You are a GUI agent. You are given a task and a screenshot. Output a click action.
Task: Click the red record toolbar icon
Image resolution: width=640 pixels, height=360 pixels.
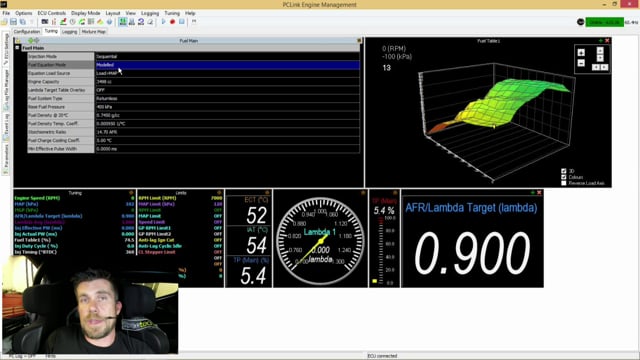coord(173,22)
